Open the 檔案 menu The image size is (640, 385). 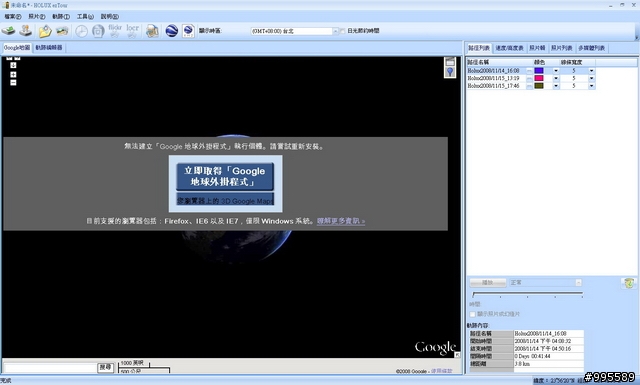tap(13, 17)
